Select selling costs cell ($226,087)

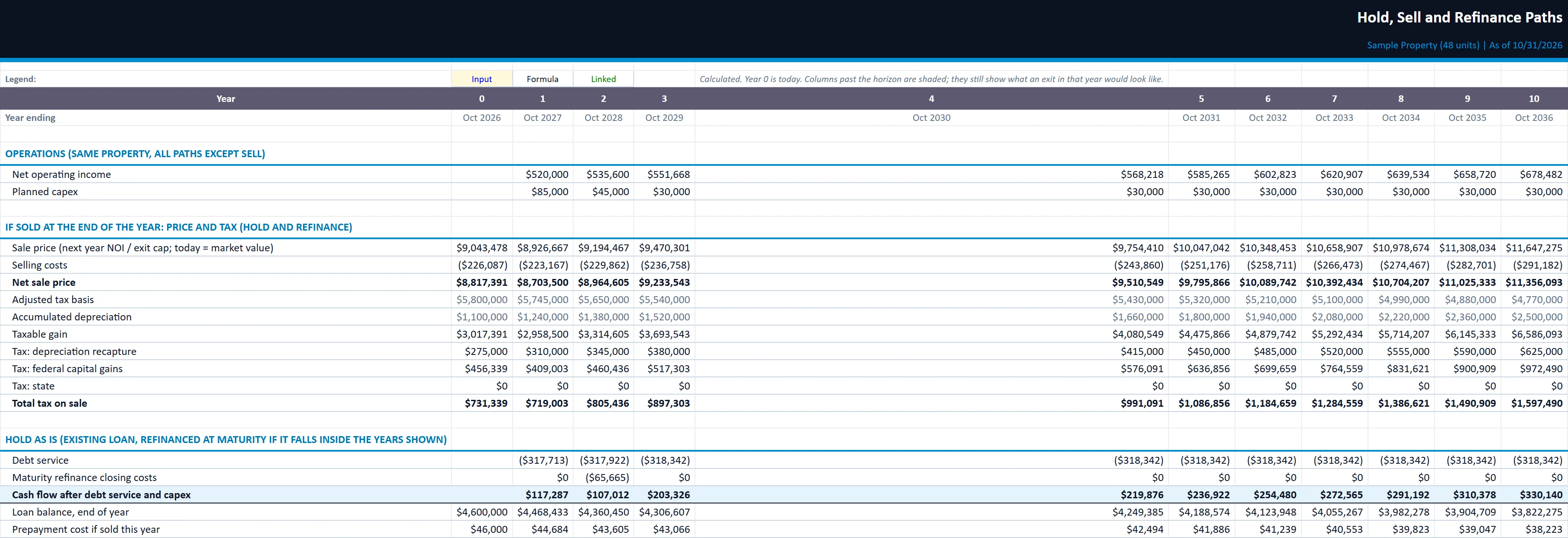pyautogui.click(x=482, y=266)
